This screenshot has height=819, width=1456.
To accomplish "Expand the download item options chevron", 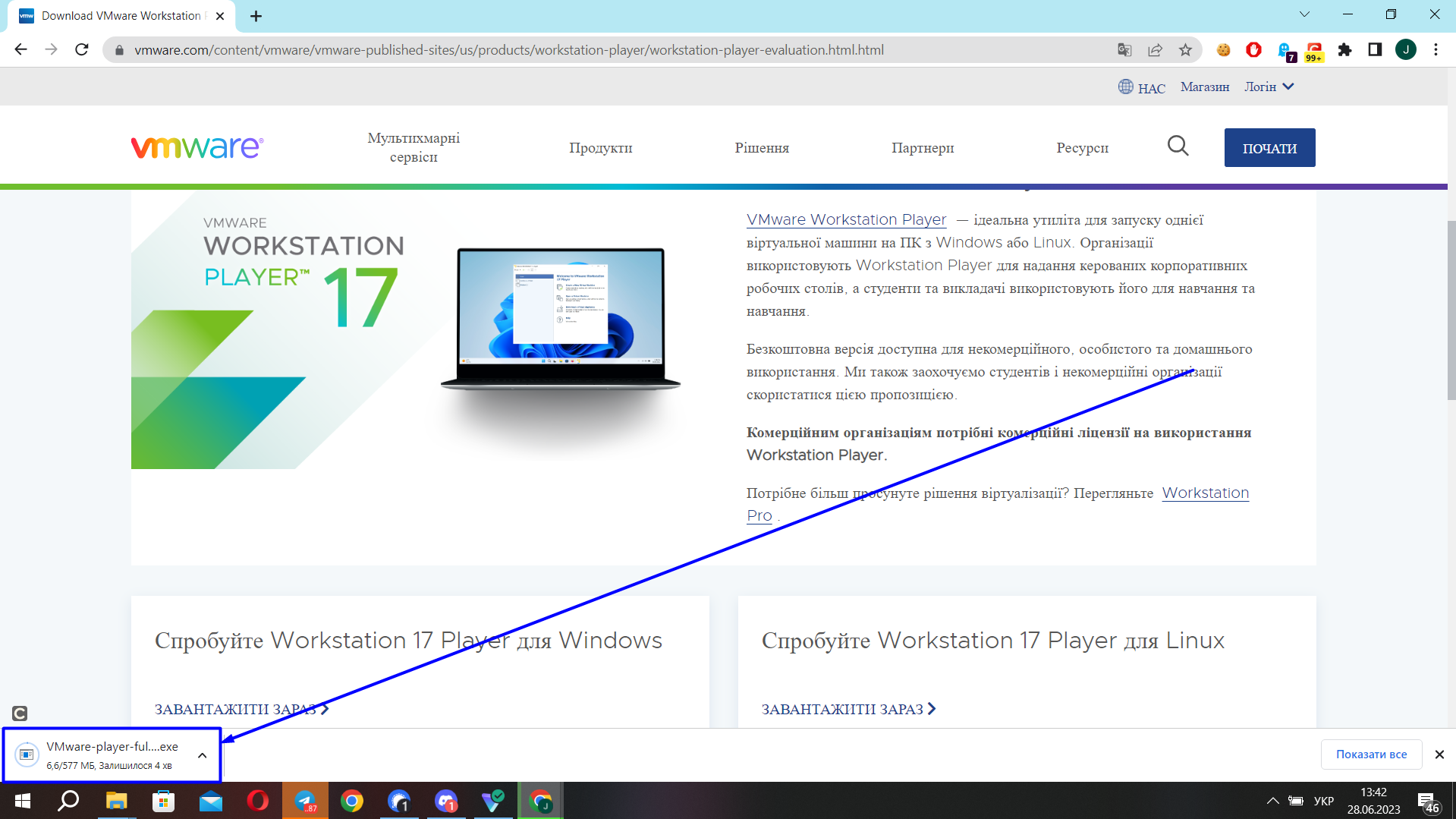I will pyautogui.click(x=202, y=755).
